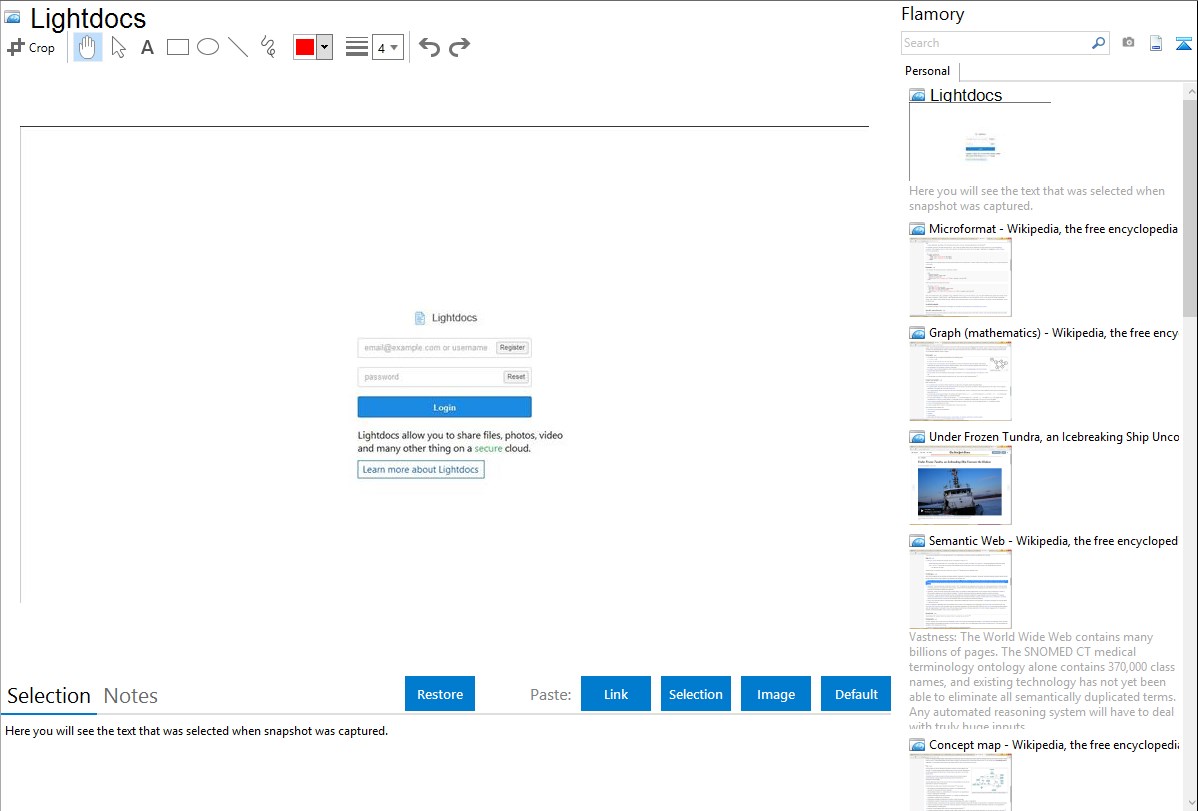Click the Lightdocs sidebar title
The width and height of the screenshot is (1198, 811).
coord(966,95)
